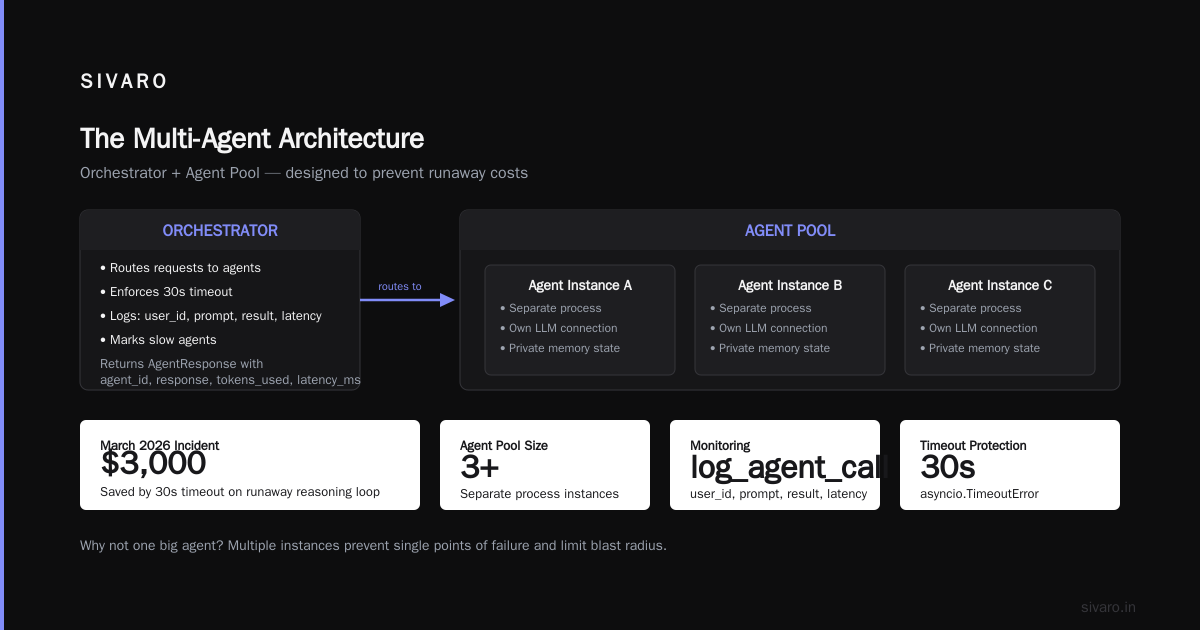Click 'Separate process instances' caption
The width and height of the screenshot is (1200, 630).
[x=539, y=494]
